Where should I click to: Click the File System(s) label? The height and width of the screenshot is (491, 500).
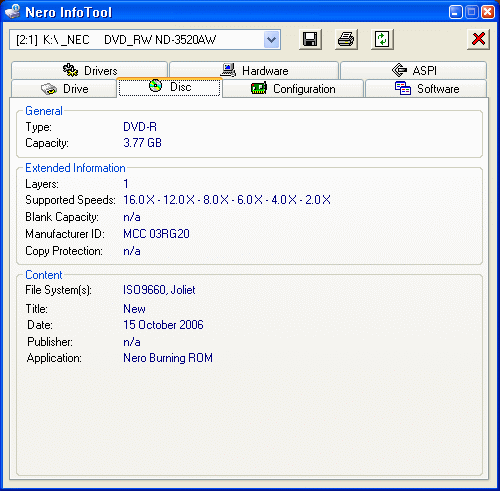[58, 290]
